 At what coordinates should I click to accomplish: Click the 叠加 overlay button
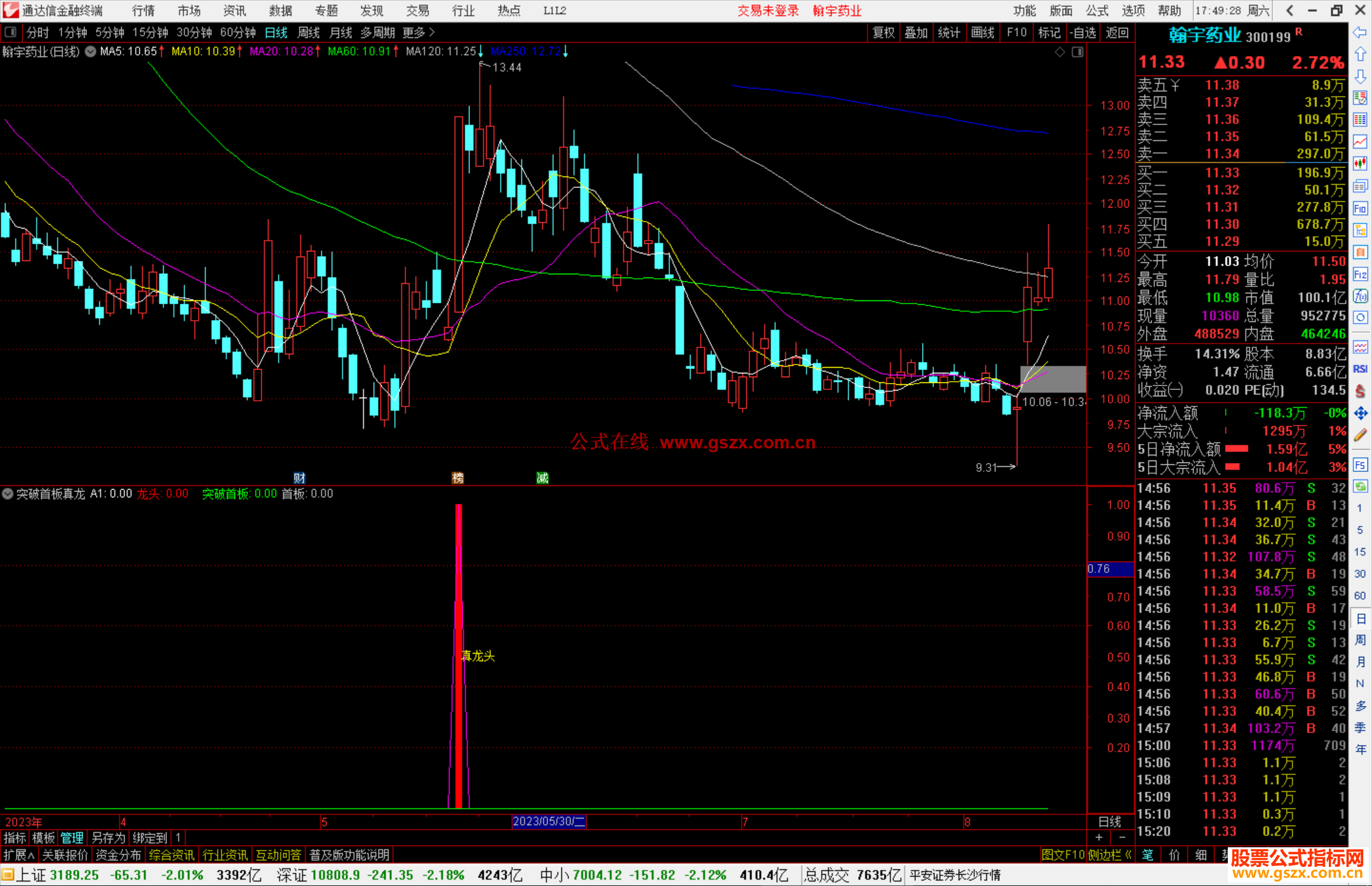916,32
